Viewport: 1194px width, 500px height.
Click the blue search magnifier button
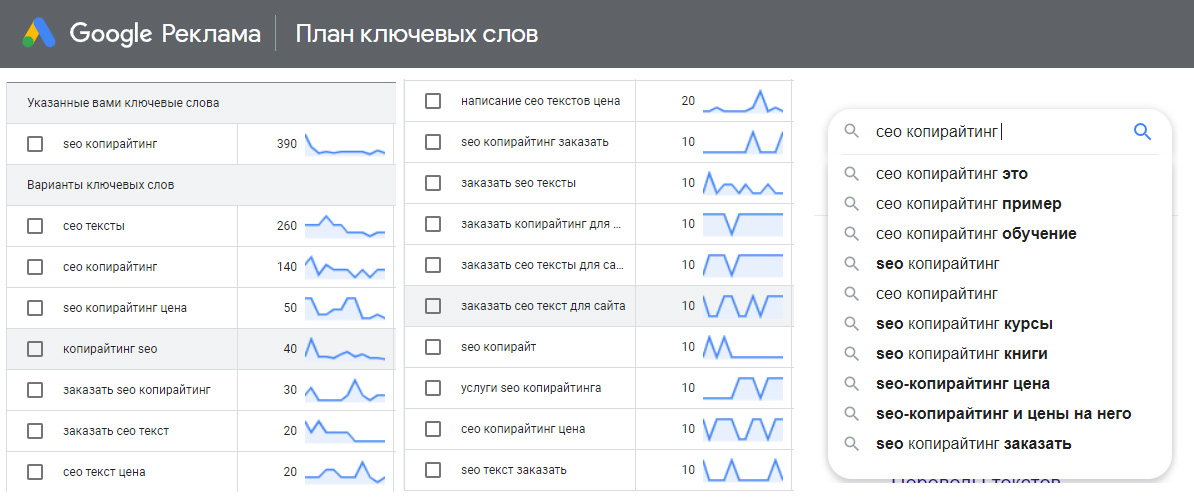pyautogui.click(x=1142, y=131)
